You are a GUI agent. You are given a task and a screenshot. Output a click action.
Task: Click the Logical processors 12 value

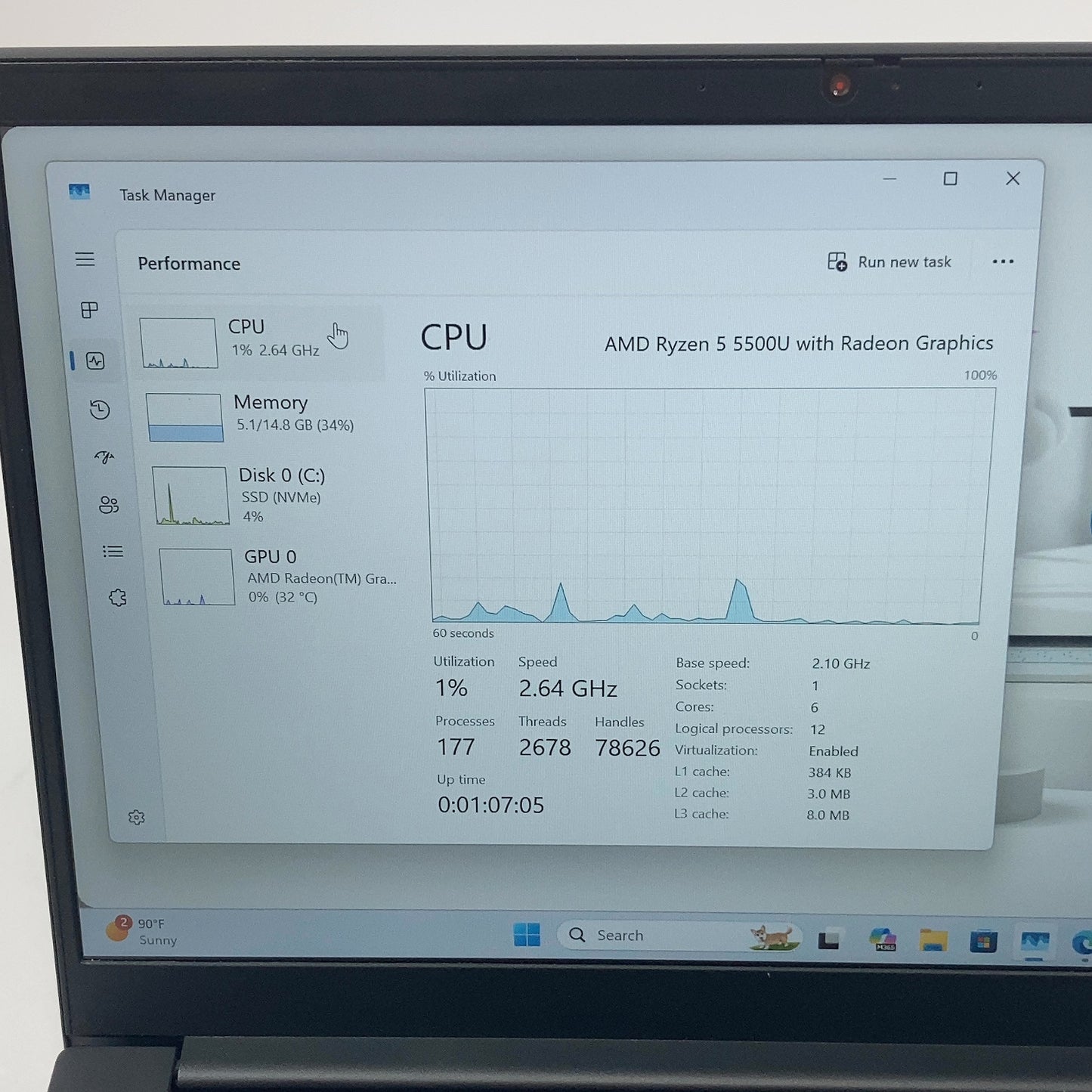pos(817,729)
